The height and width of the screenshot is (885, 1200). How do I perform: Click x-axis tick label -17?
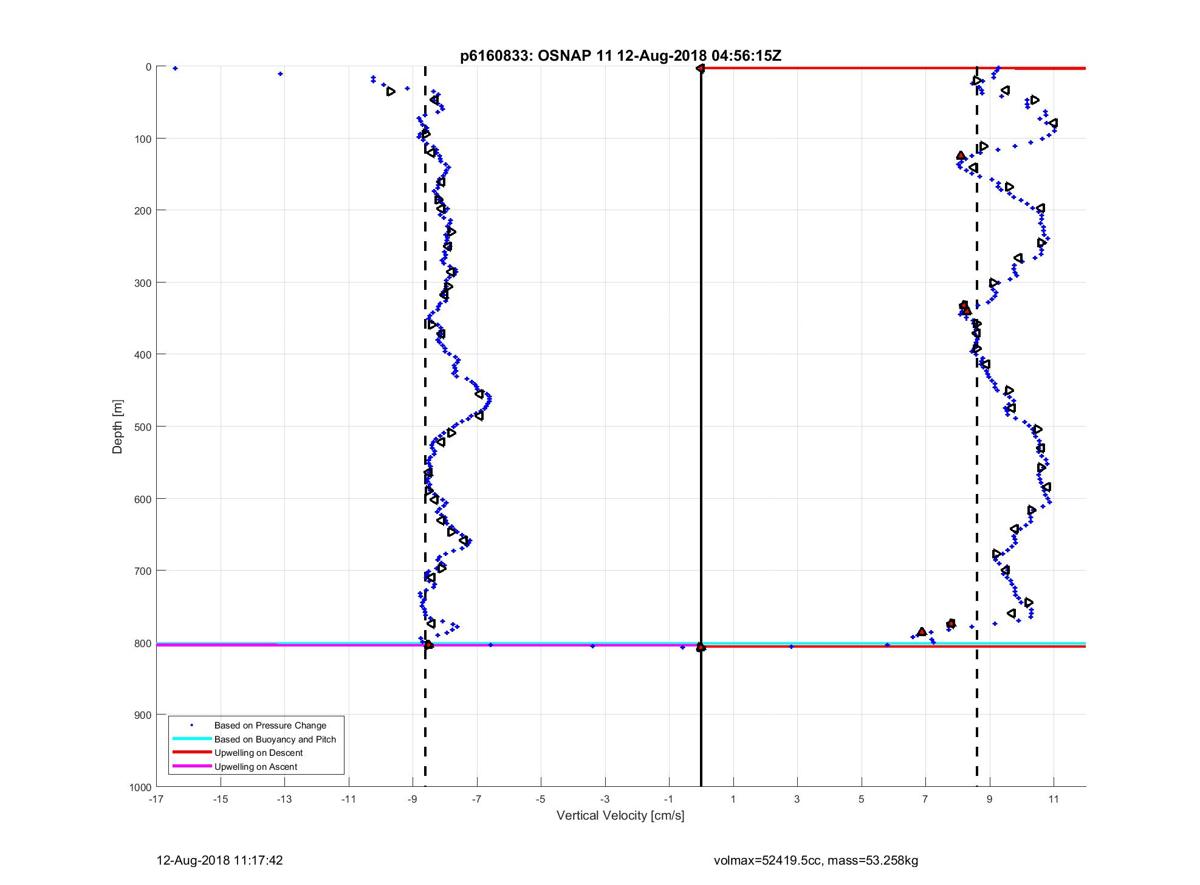point(156,799)
